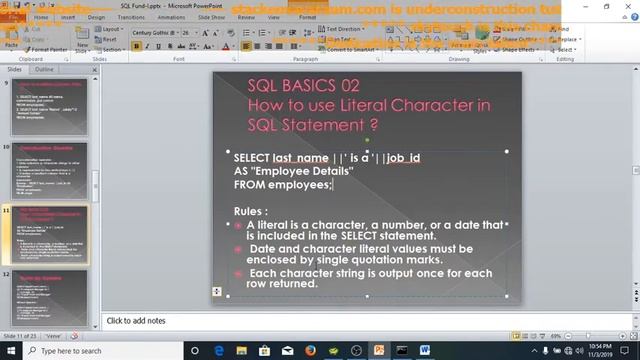Select Align Text Left
Screen dimensions: 640x360
[246, 46]
